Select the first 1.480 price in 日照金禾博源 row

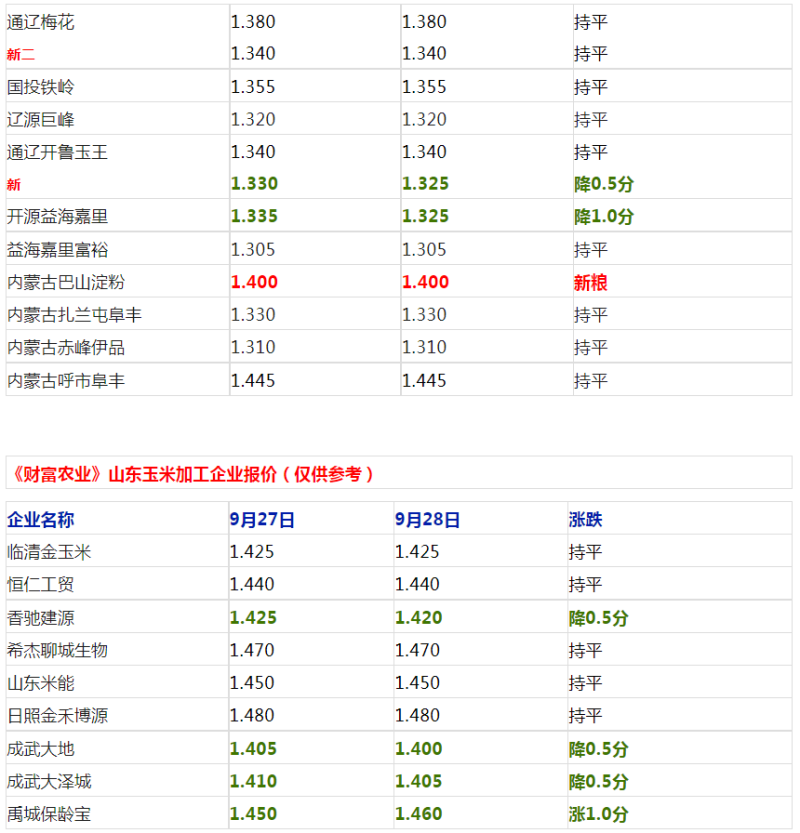click(x=252, y=716)
